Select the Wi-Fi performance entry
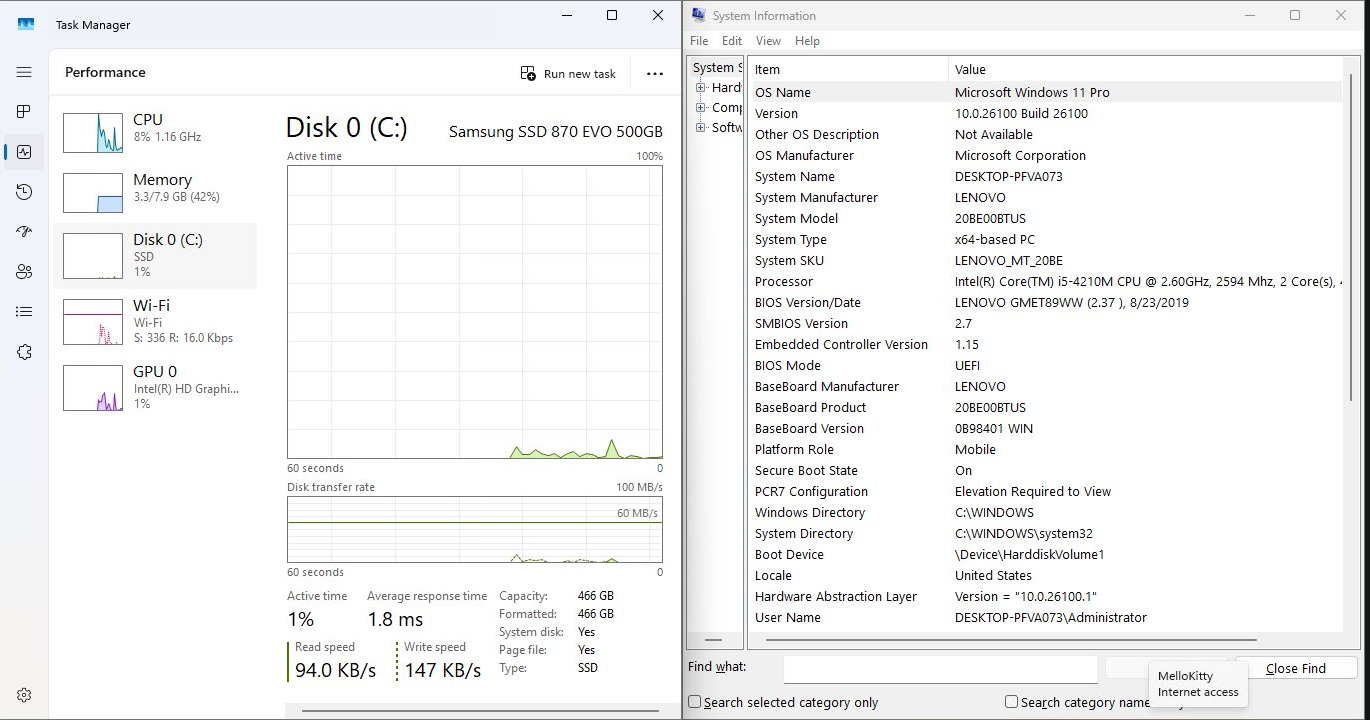 155,321
